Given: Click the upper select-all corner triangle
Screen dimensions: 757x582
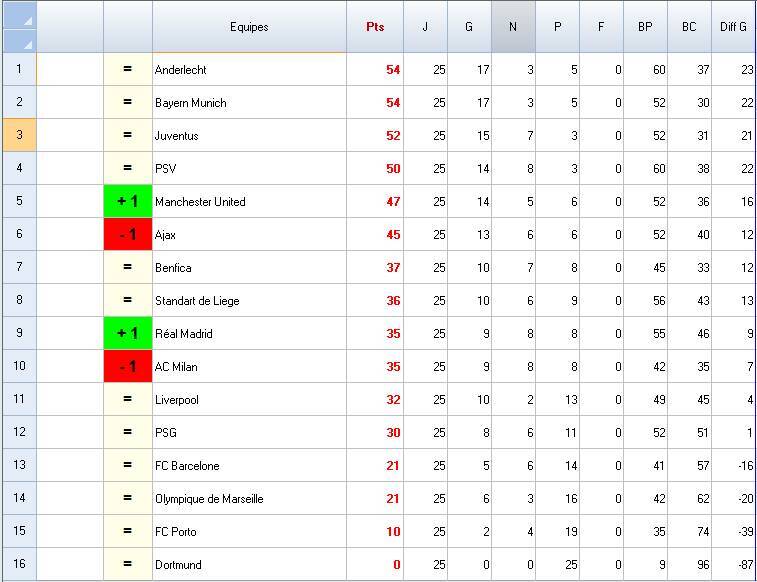Looking at the screenshot, I should [27, 19].
